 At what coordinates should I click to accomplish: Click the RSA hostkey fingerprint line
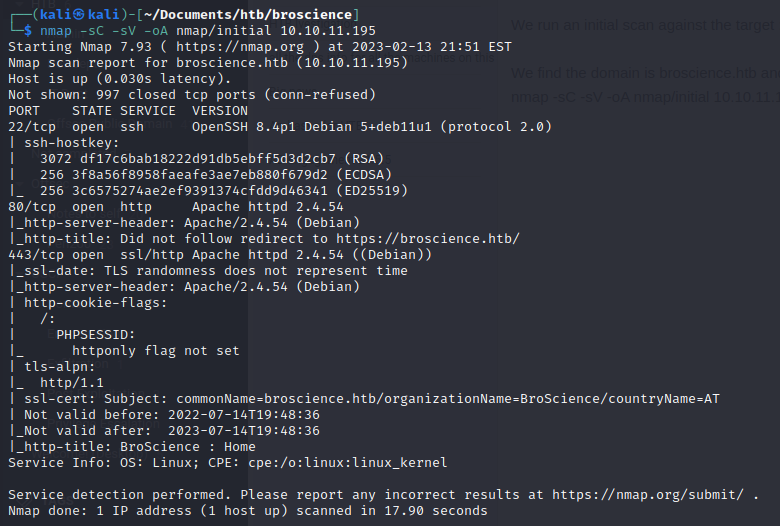click(212, 159)
